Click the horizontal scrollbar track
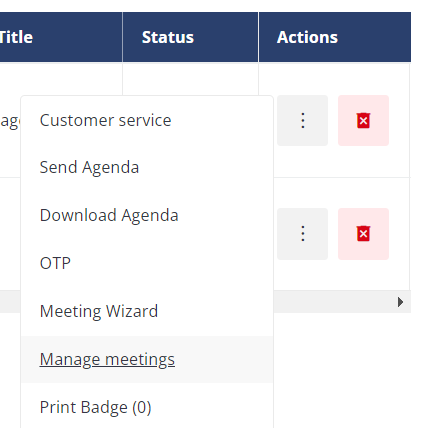 pos(333,302)
